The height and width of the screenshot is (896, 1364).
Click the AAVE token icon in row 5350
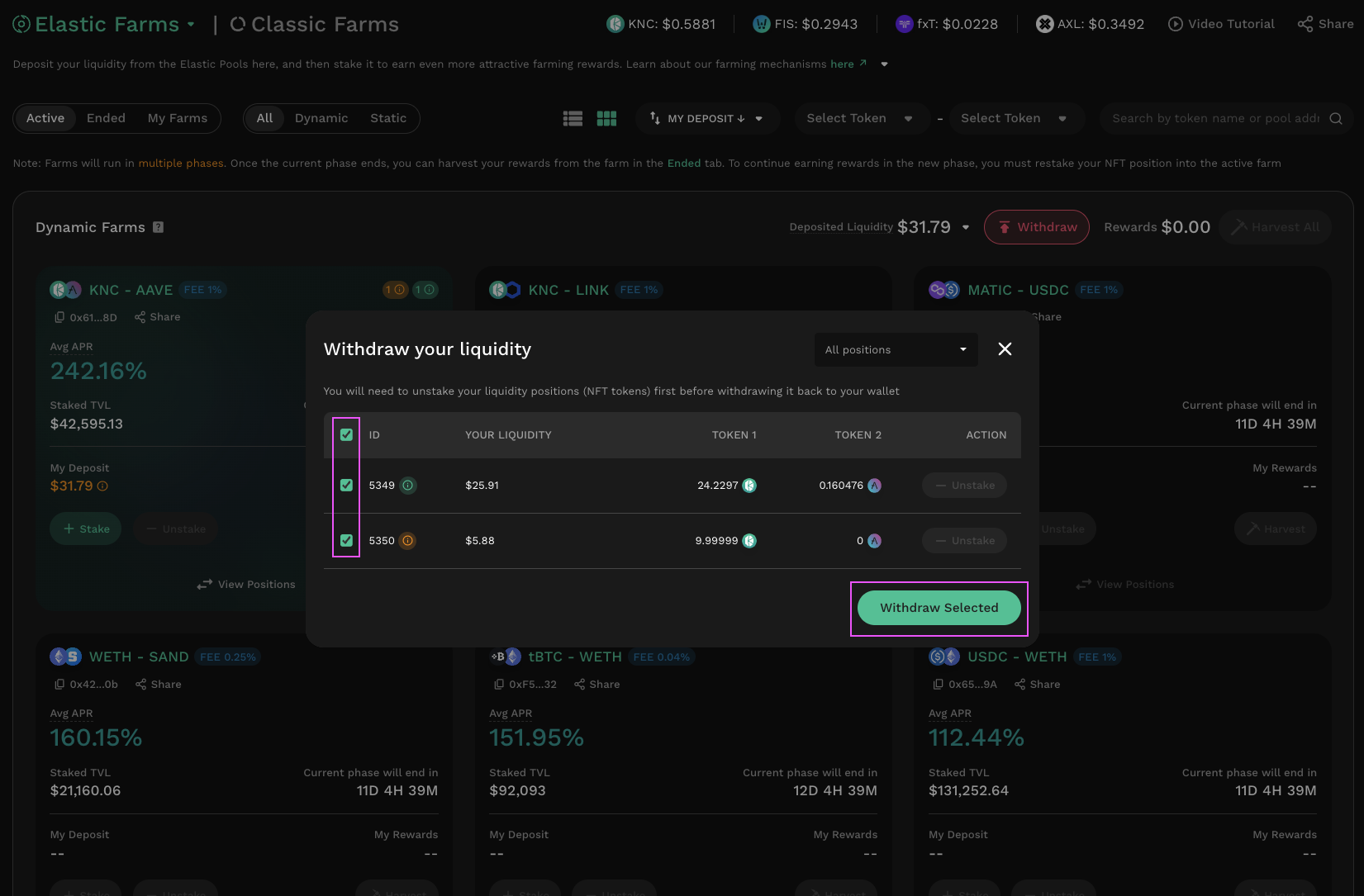(874, 541)
